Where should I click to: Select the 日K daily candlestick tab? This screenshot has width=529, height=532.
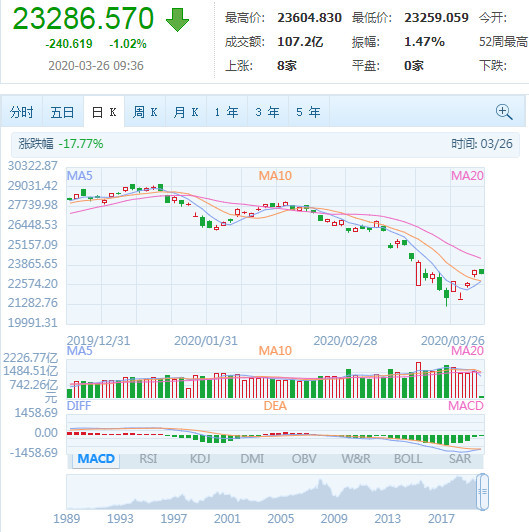click(104, 112)
